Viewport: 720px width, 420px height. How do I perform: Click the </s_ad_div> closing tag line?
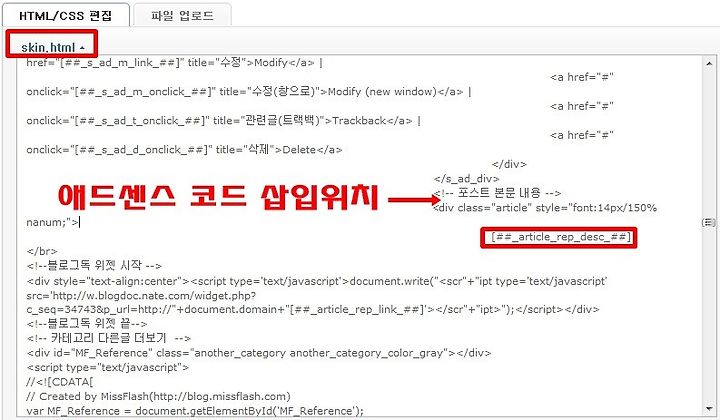coord(467,179)
